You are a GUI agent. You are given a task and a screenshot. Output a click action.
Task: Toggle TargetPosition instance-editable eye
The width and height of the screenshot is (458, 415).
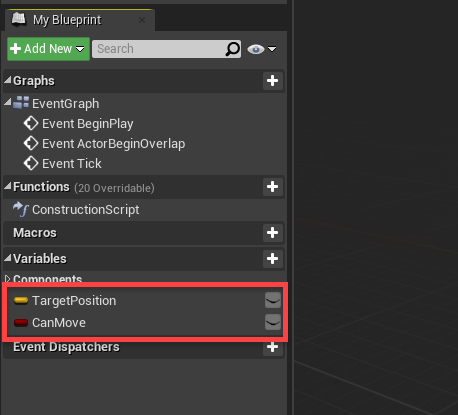click(273, 301)
